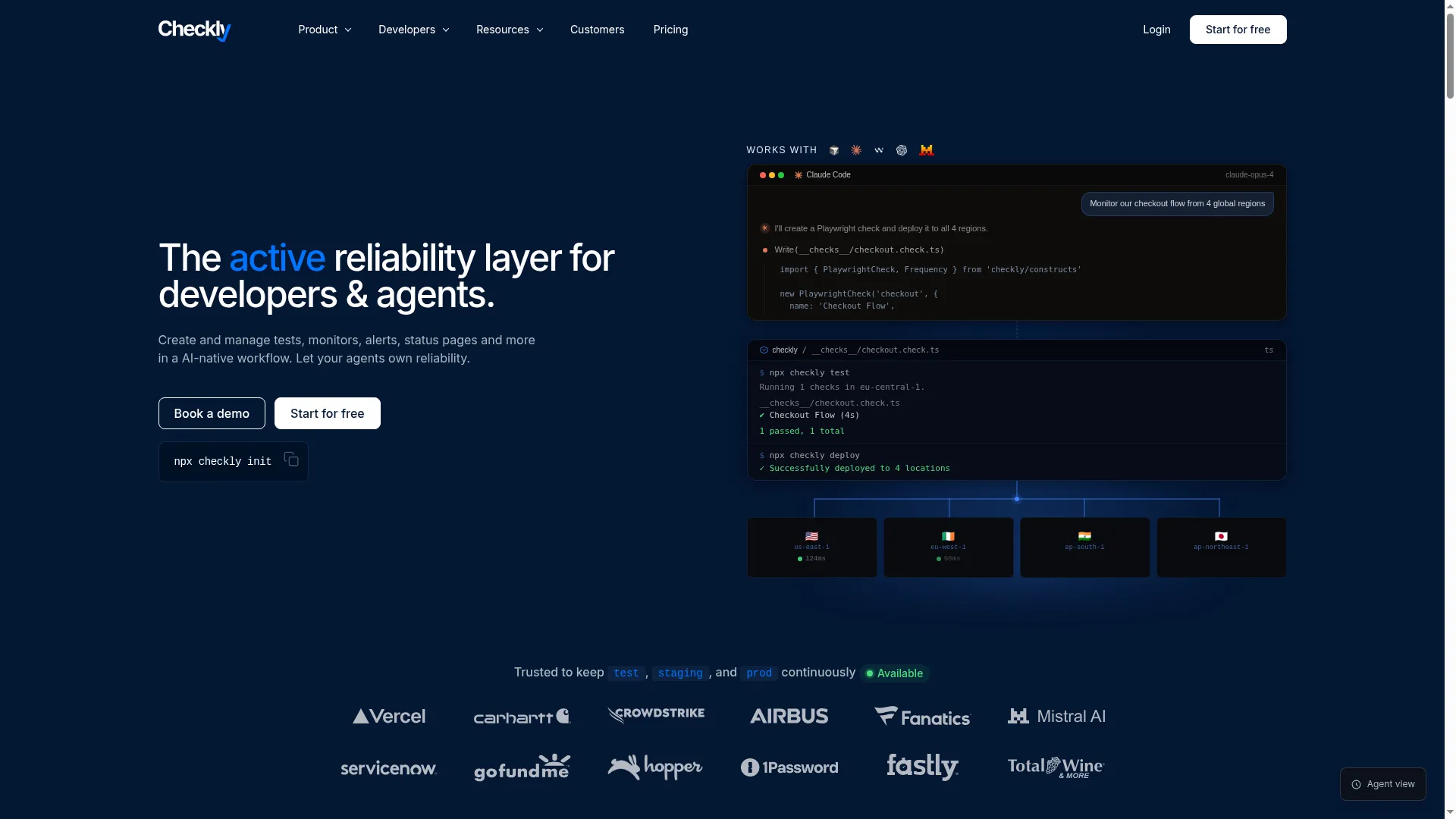Click the GoFundMe customer logo
This screenshot has height=819, width=1456.
(x=522, y=767)
